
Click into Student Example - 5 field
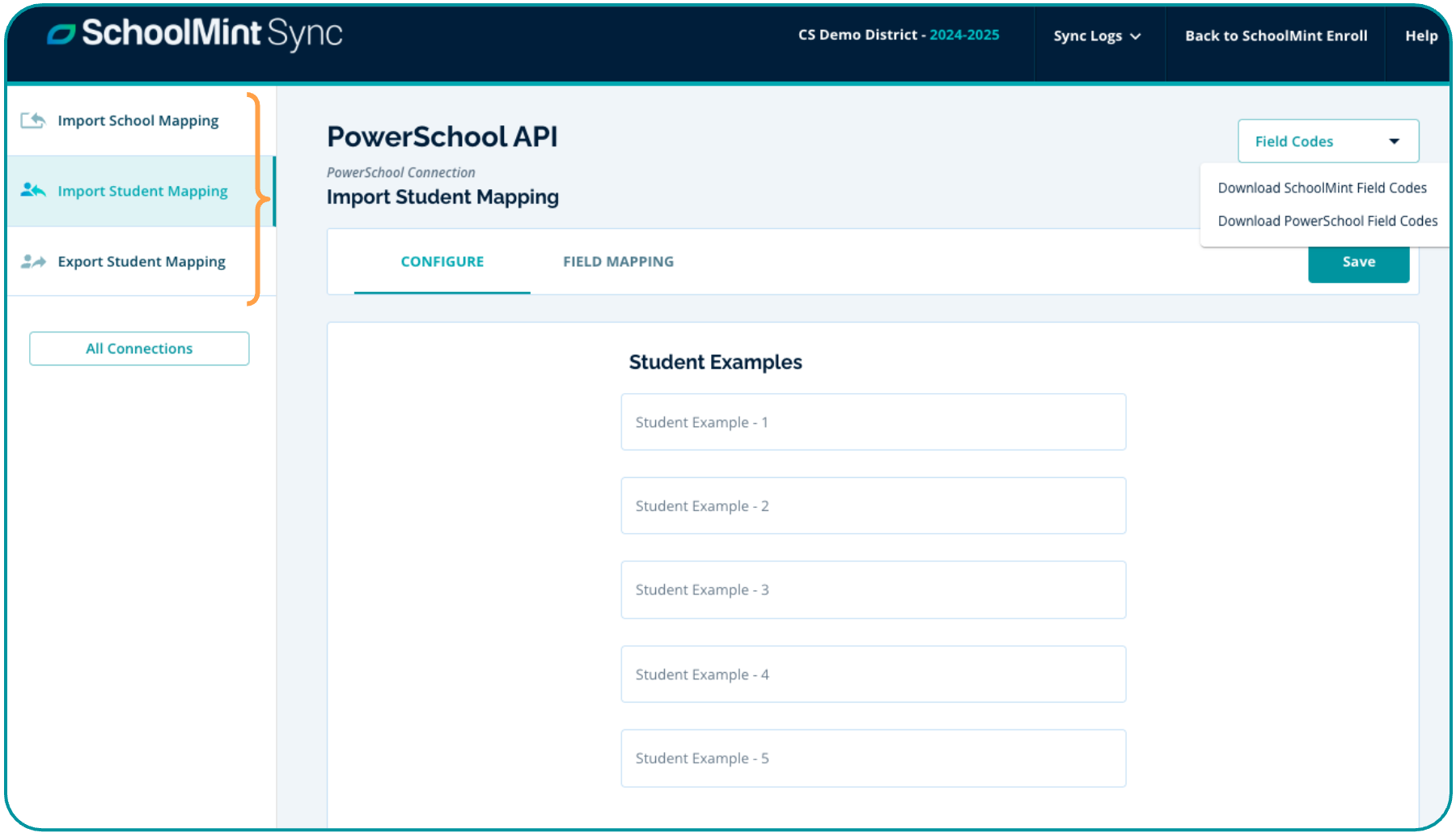(x=873, y=758)
